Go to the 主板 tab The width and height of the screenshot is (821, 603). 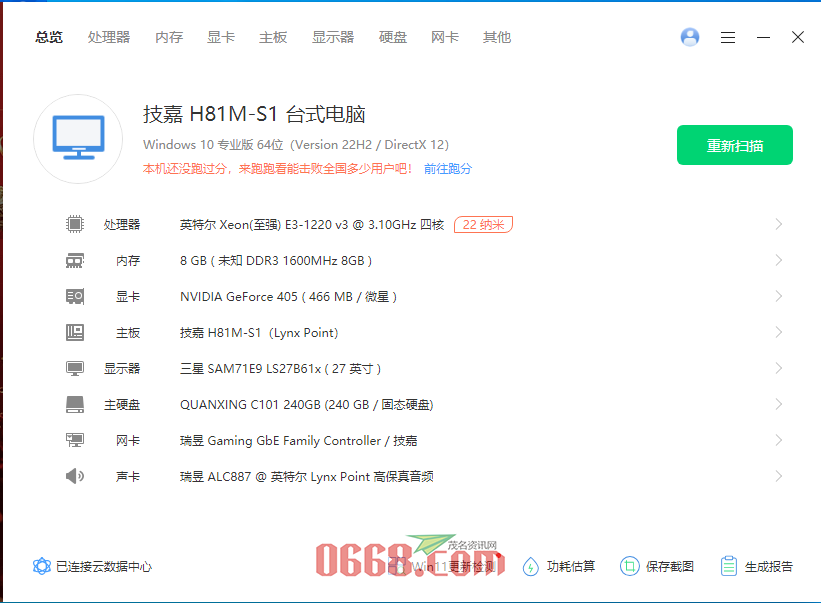(x=273, y=37)
